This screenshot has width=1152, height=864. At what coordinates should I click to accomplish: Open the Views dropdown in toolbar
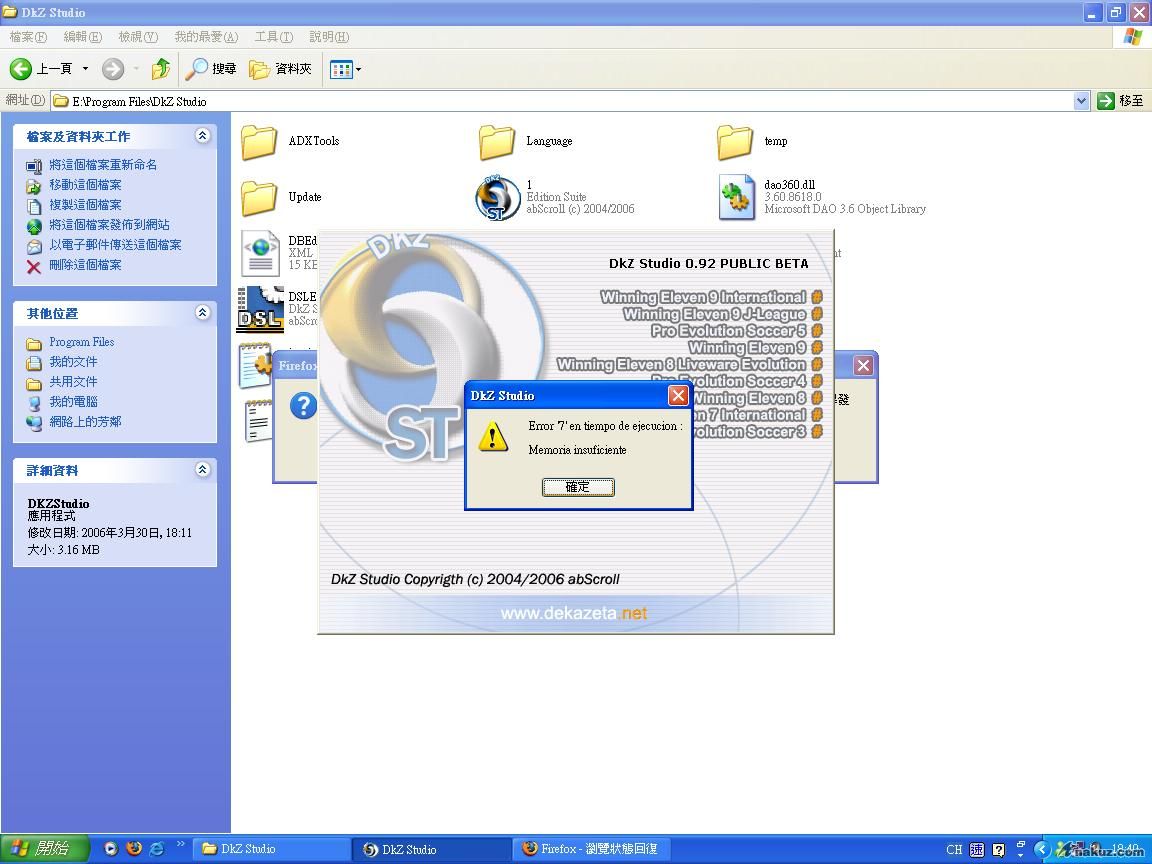(345, 70)
